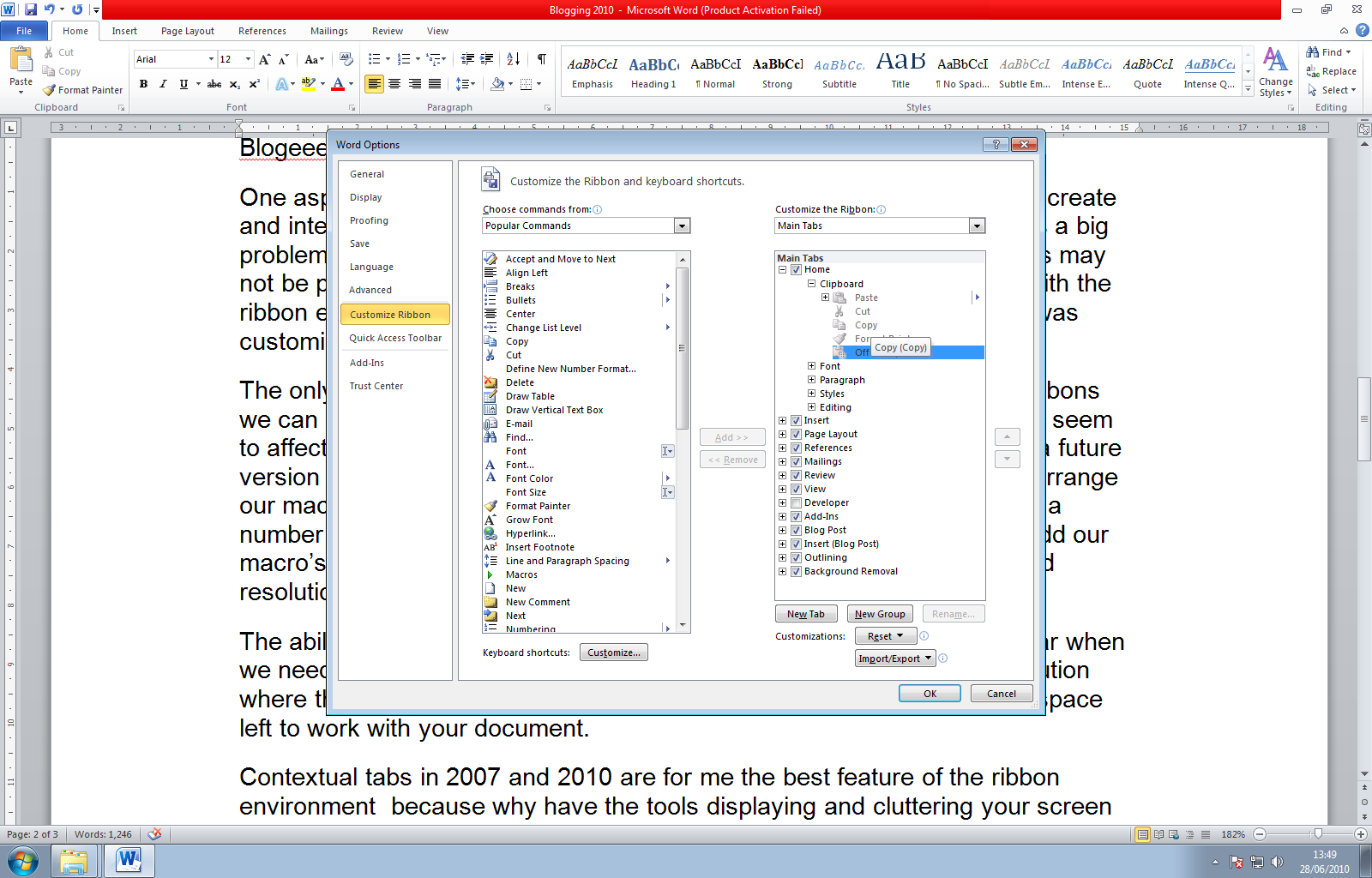The image size is (1372, 878).
Task: Clear formatting with the eraser icon
Action: click(x=346, y=59)
